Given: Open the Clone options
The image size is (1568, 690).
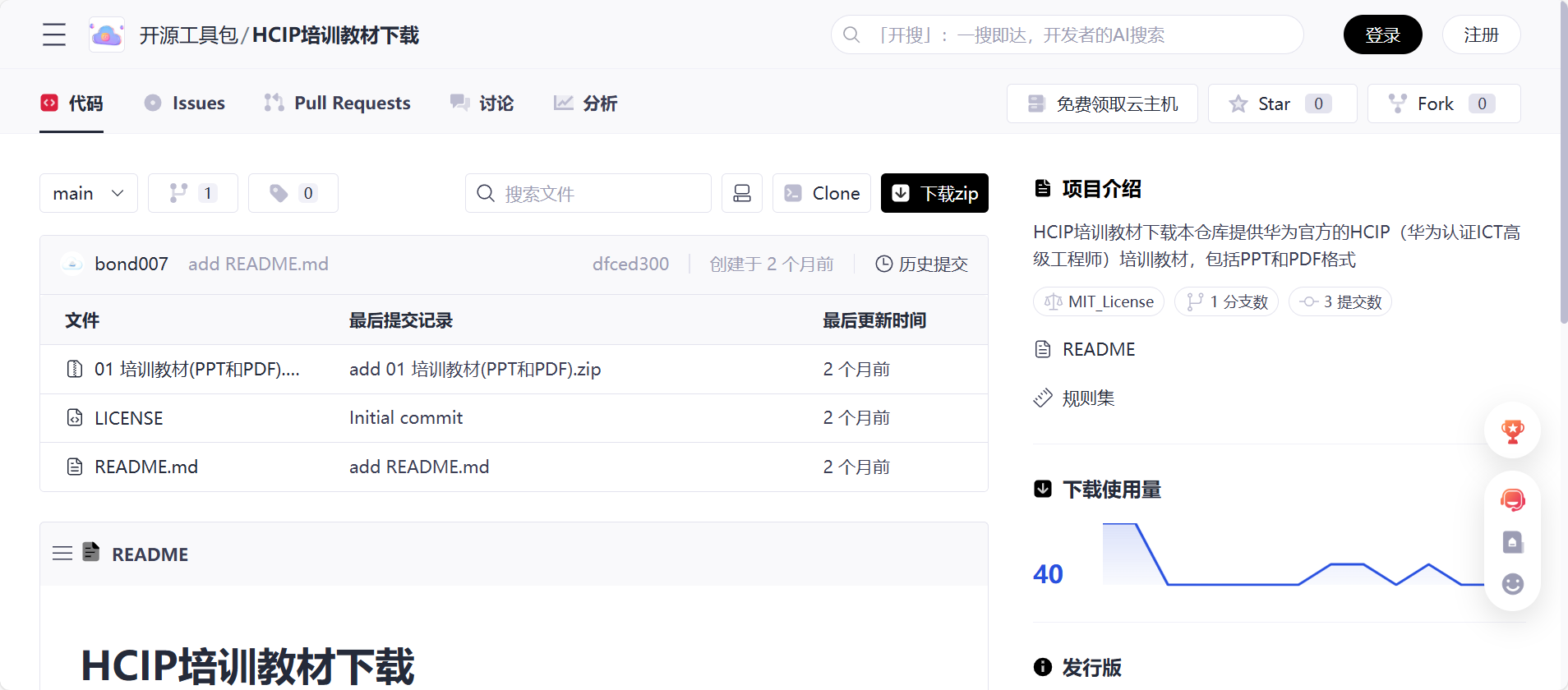Looking at the screenshot, I should pos(822,193).
